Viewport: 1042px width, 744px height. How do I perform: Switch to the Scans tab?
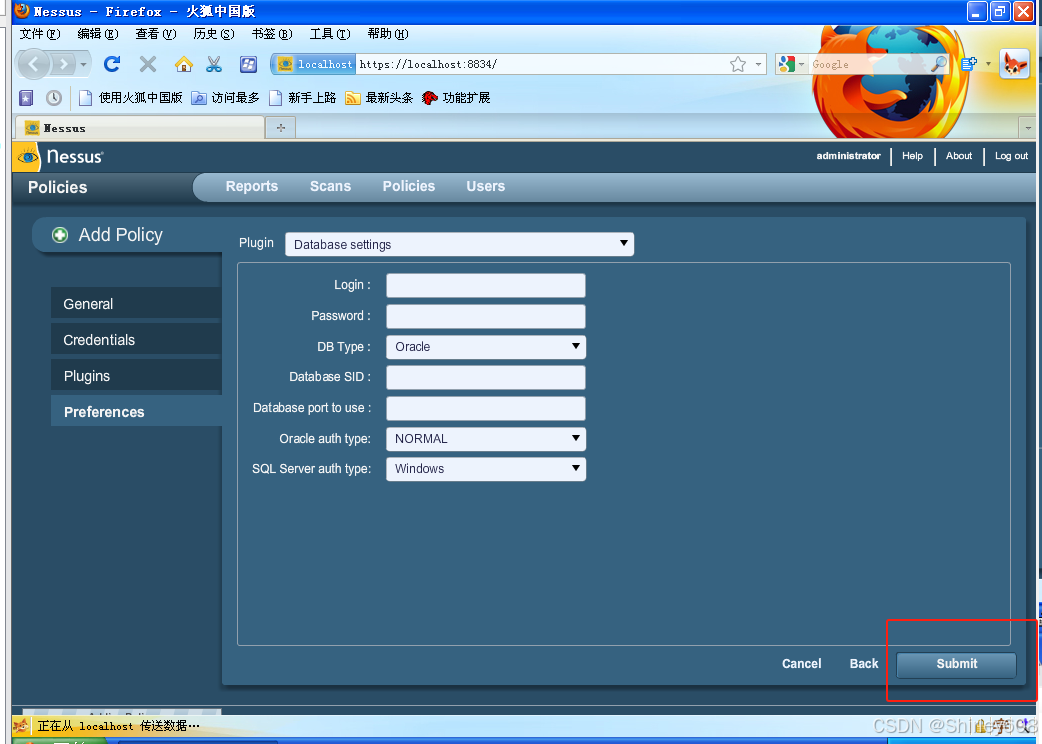(x=330, y=187)
